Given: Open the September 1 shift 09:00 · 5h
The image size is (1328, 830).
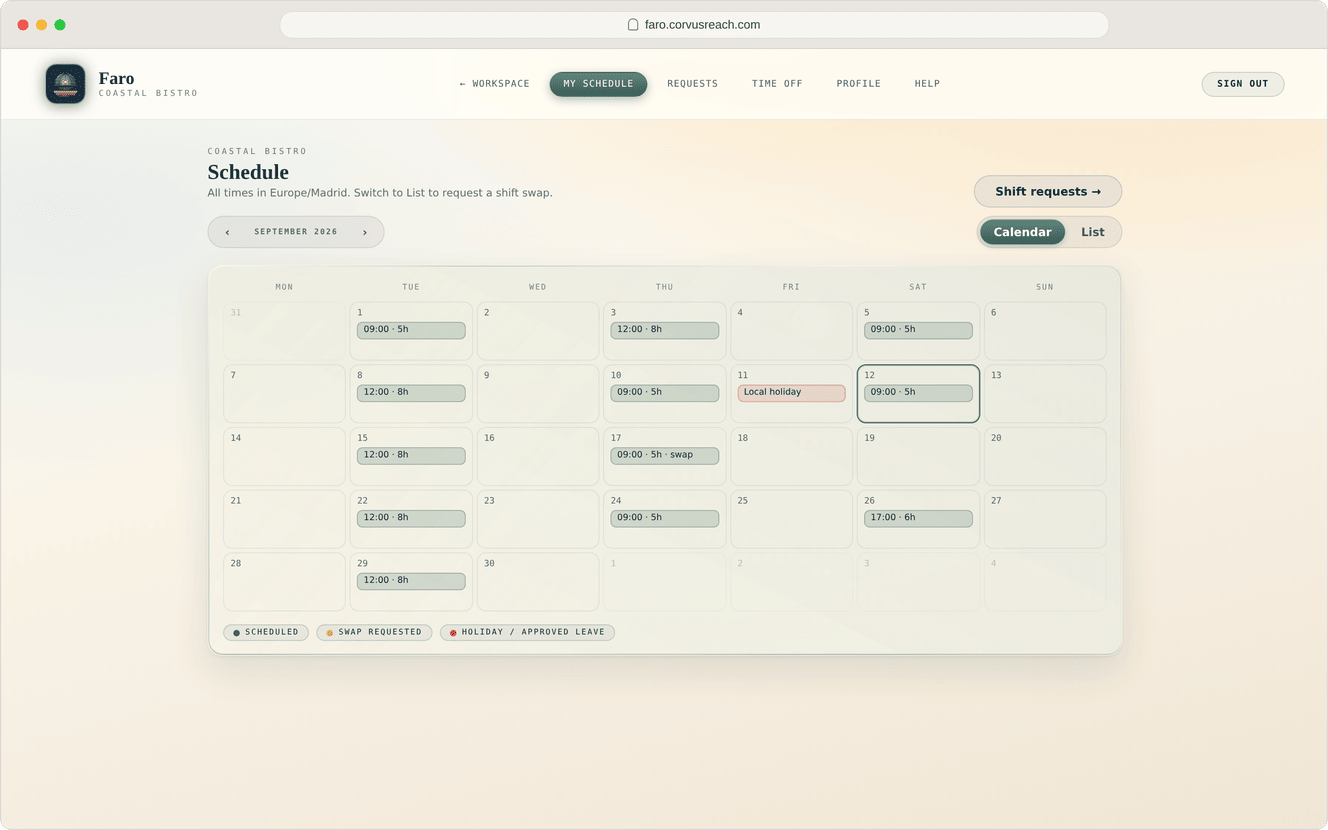Looking at the screenshot, I should (411, 330).
